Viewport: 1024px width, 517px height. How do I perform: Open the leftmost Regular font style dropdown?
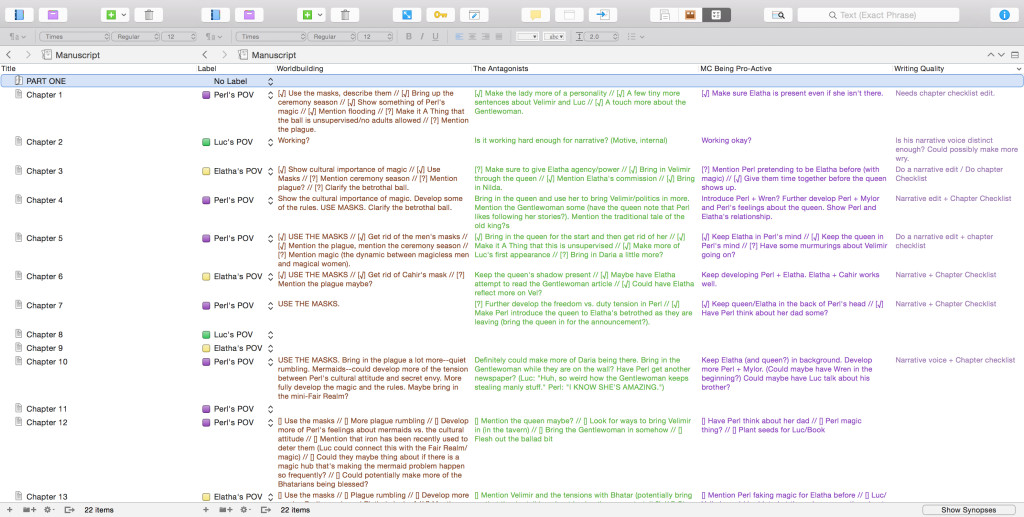tap(136, 37)
